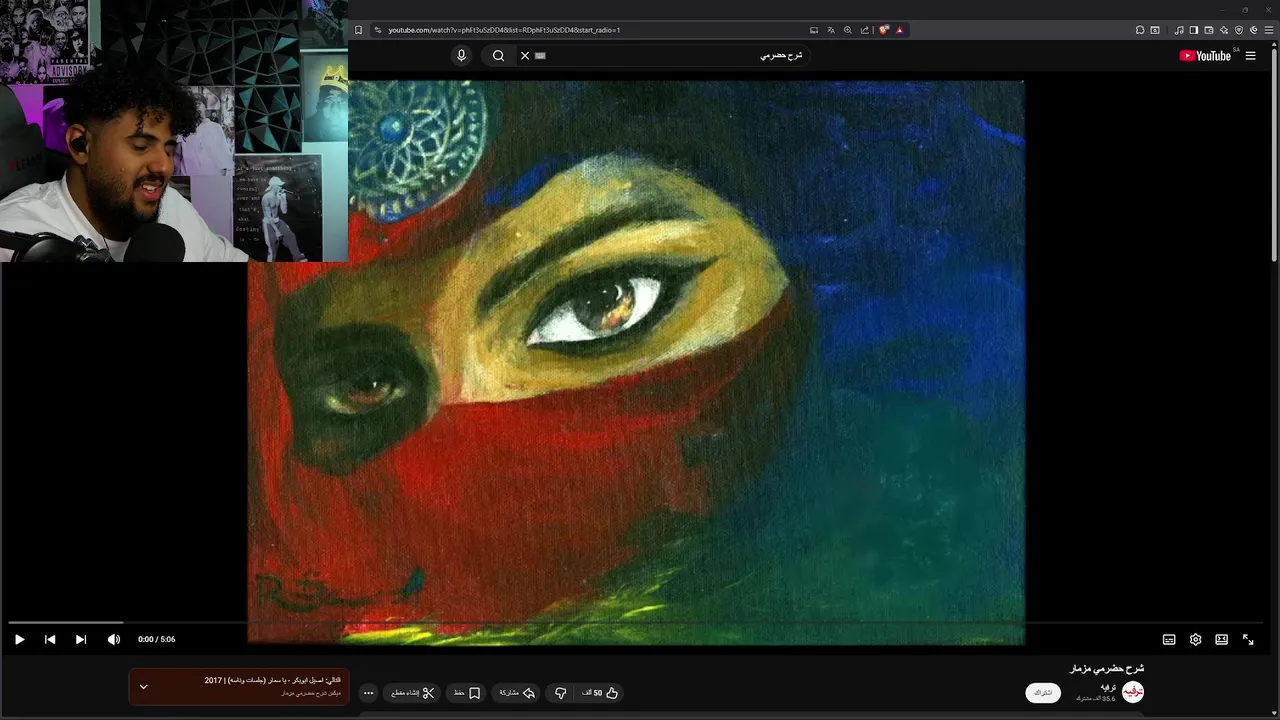Open Brave Wallet icon

1209,30
